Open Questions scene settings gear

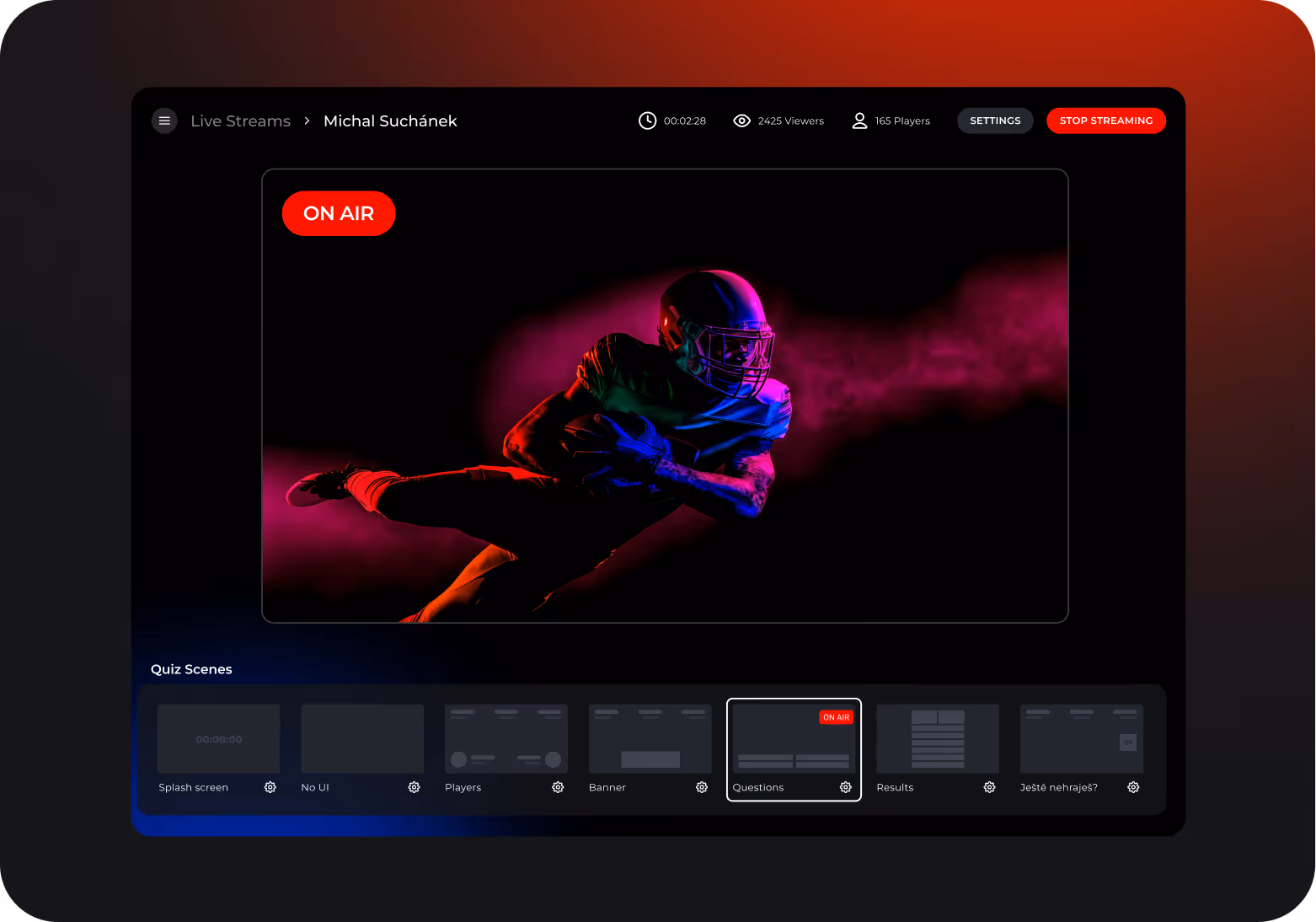[x=846, y=787]
